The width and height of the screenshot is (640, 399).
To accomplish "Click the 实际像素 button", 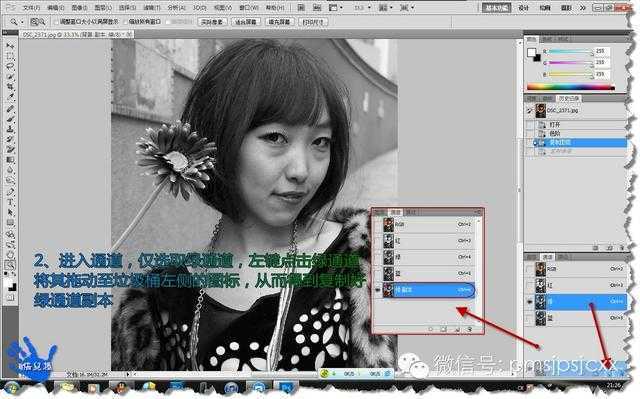I will 212,22.
